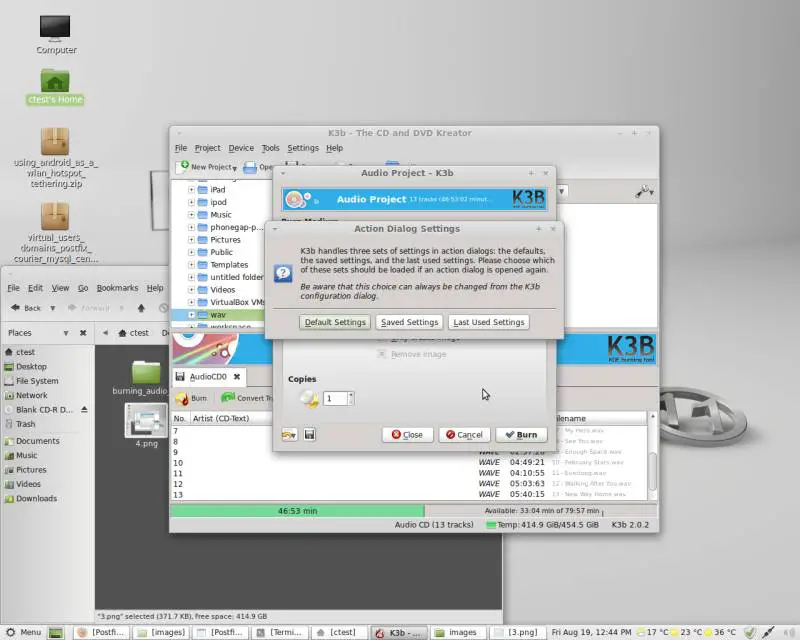The image size is (800, 640).
Task: Expand the iPad folder in K3b tree
Action: coord(191,189)
